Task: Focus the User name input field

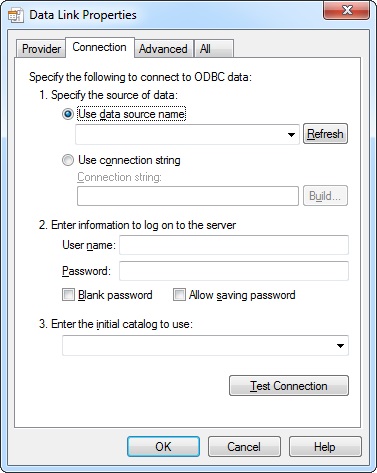Action: click(234, 245)
